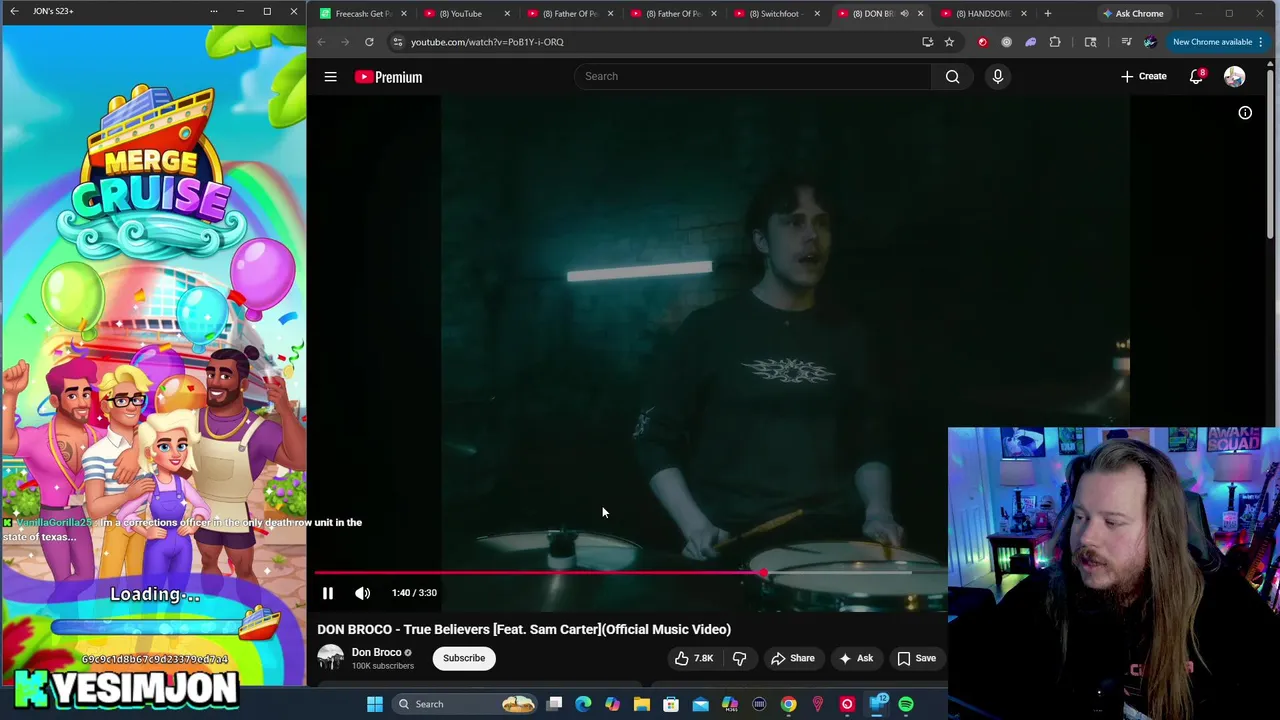The image size is (1280, 720).
Task: Reload the page in Chrome
Action: tap(369, 42)
